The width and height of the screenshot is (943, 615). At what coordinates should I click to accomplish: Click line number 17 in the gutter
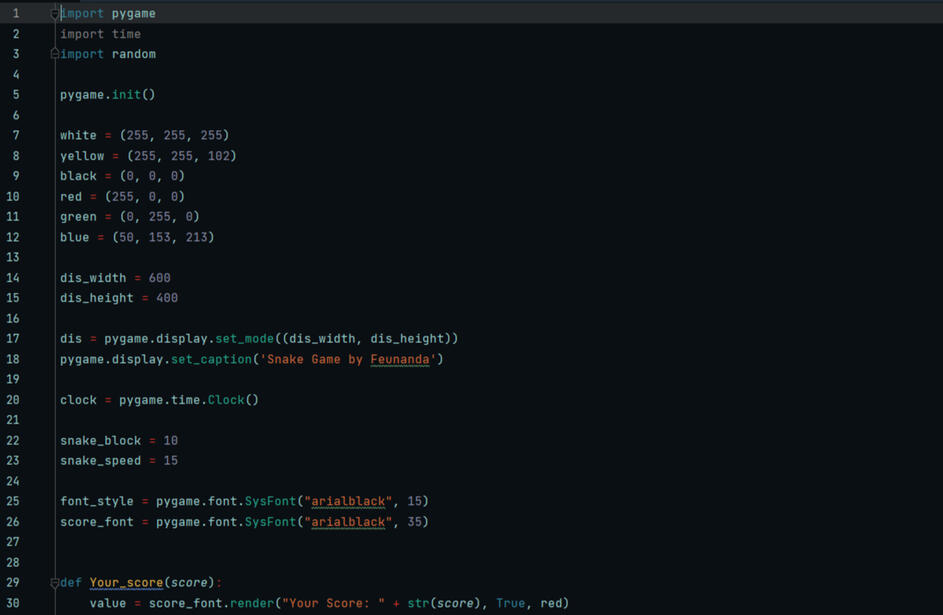pos(14,339)
